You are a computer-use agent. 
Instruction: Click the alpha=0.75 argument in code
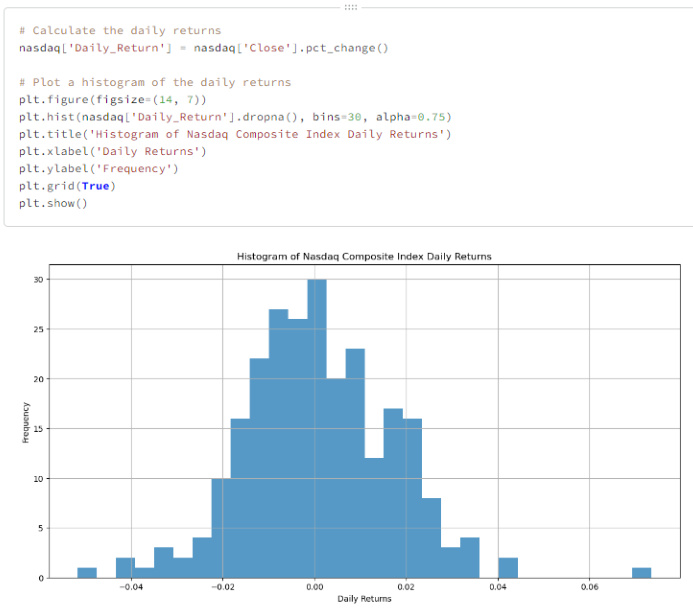tap(412, 116)
